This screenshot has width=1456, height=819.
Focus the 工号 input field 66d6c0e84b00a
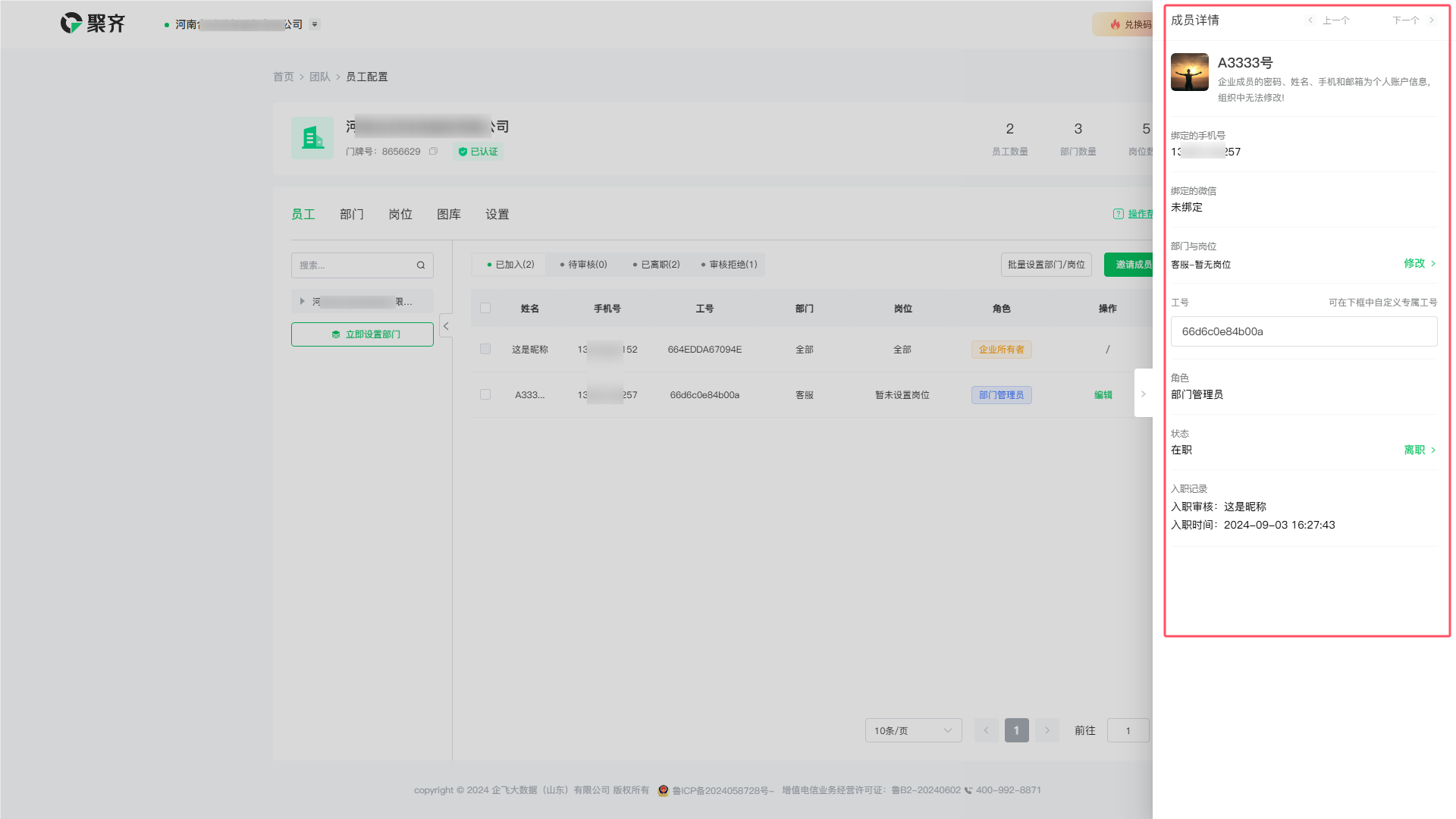[1304, 331]
